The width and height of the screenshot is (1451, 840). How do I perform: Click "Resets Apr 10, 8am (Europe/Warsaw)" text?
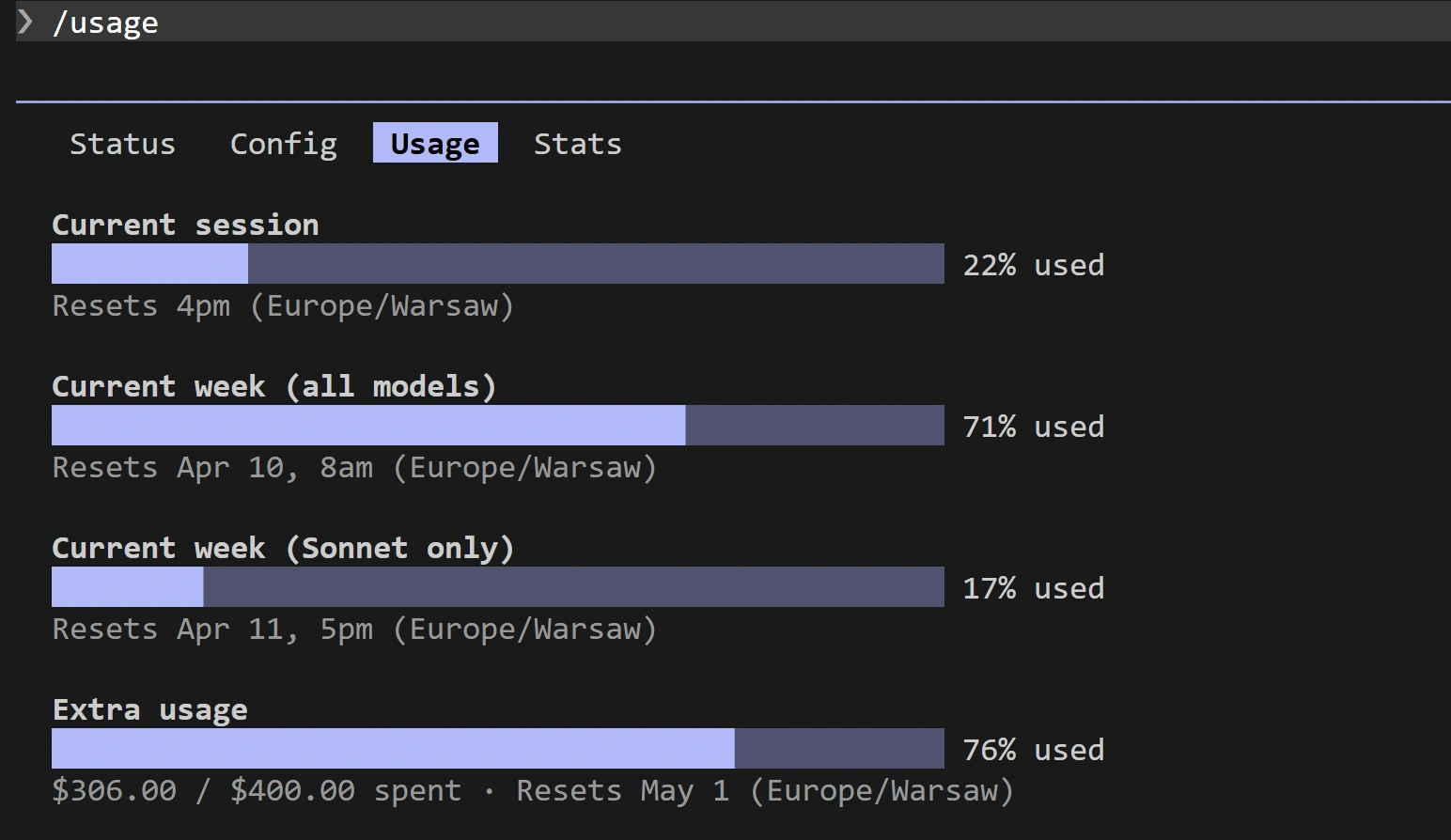coord(354,468)
